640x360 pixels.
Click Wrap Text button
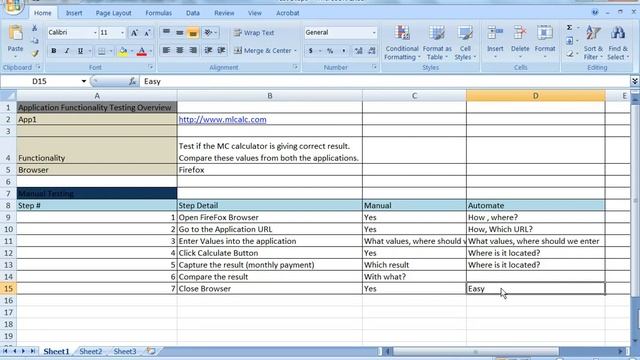pos(254,33)
